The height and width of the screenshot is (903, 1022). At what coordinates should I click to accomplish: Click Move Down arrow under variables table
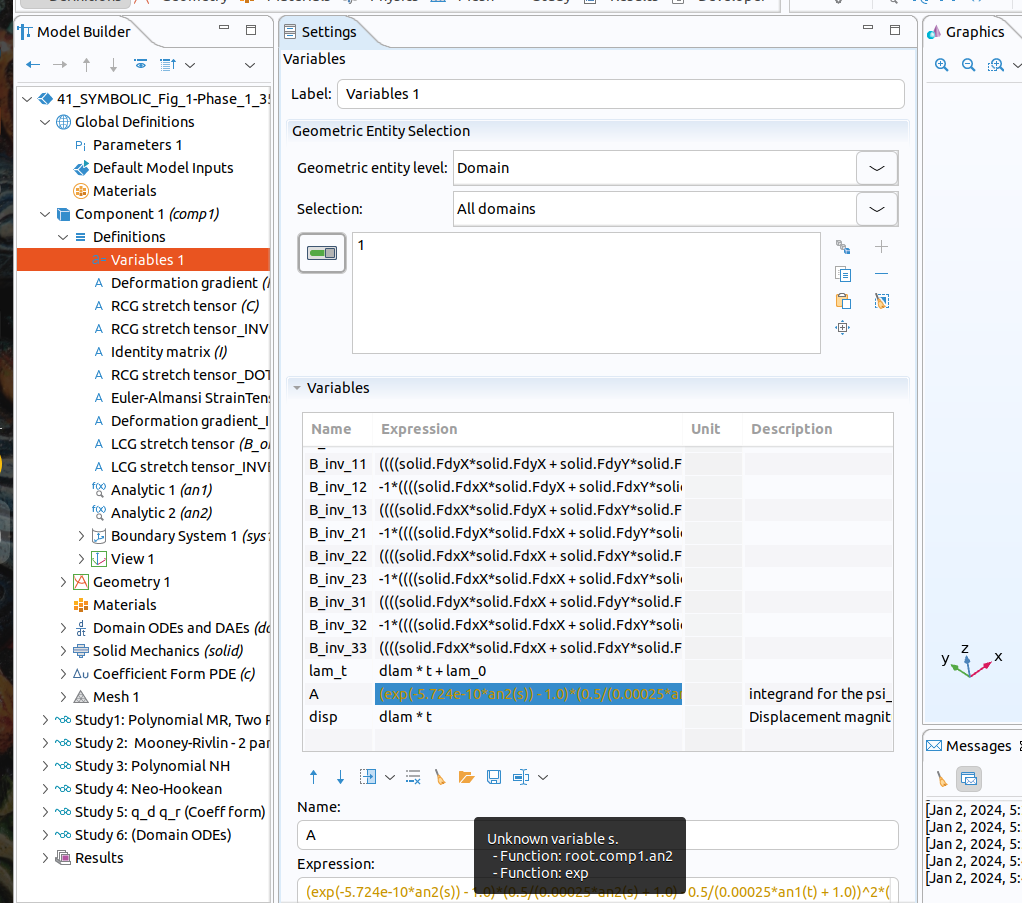(340, 777)
